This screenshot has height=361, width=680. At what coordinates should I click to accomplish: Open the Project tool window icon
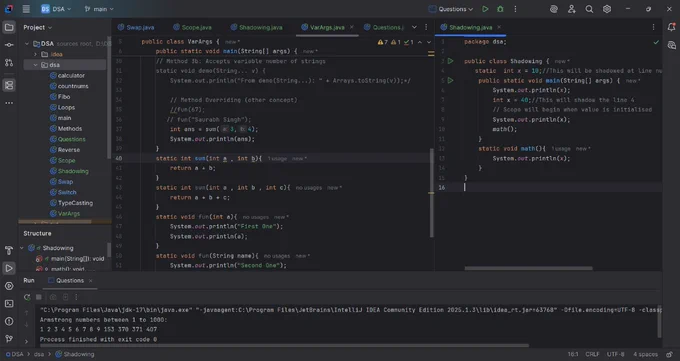pyautogui.click(x=9, y=27)
